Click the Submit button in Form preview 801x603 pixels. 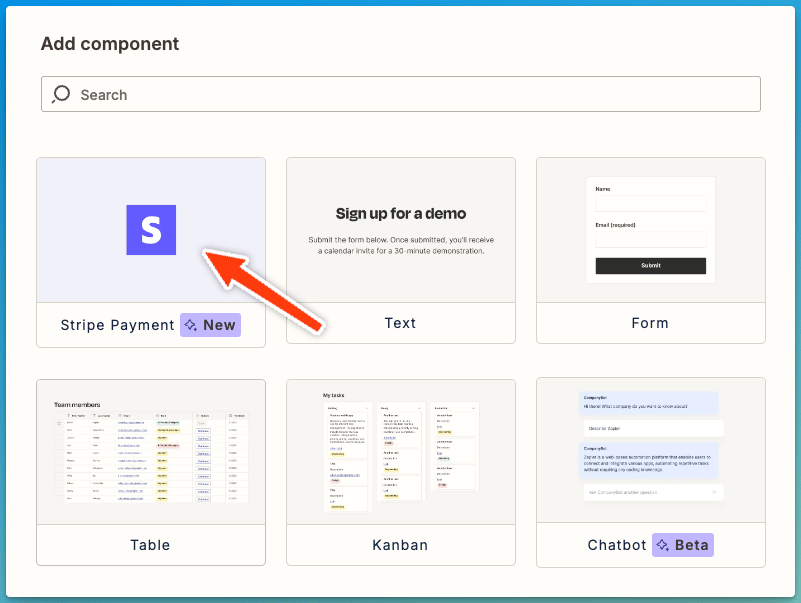click(651, 266)
